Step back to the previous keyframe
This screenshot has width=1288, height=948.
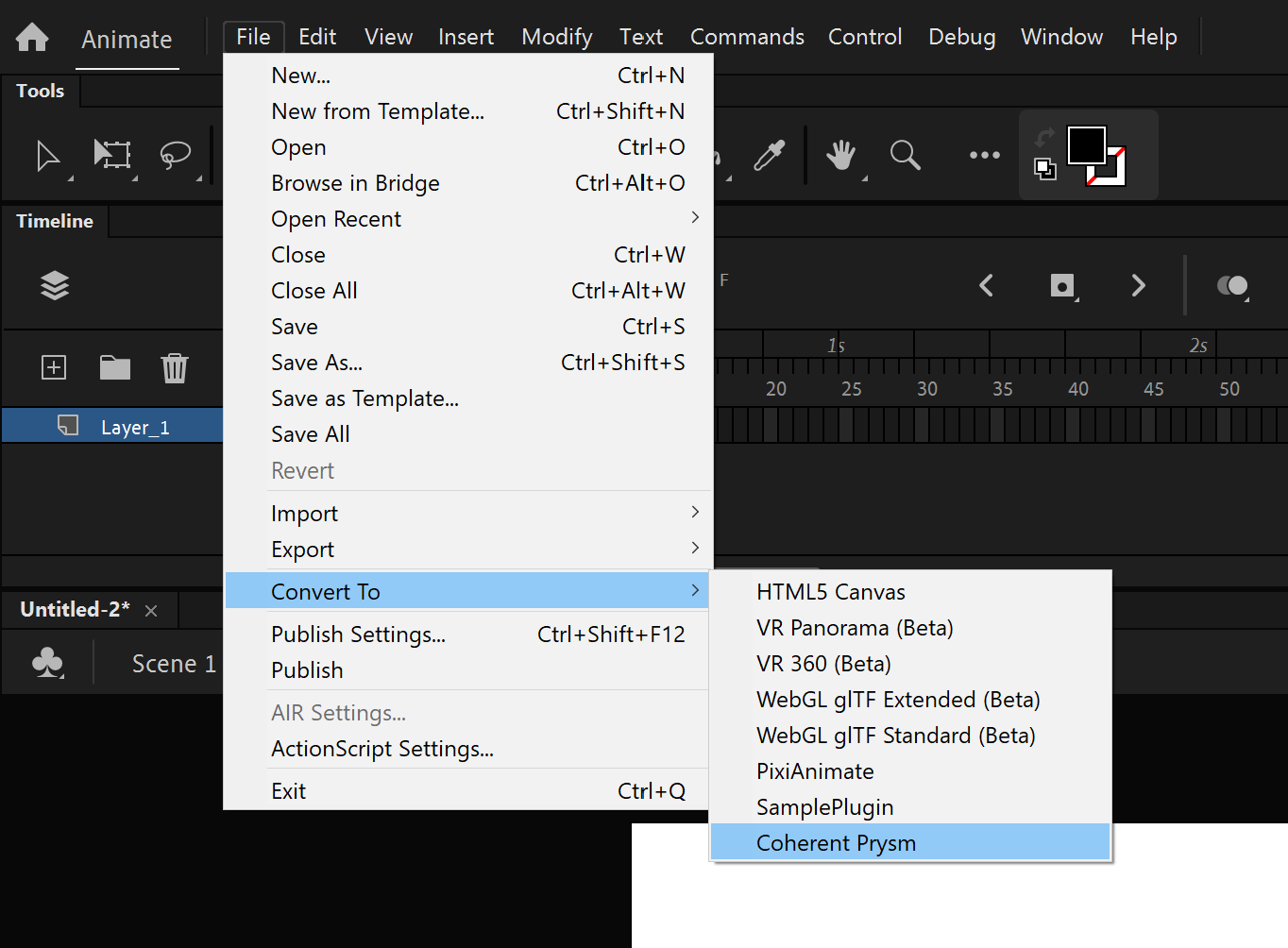(x=986, y=285)
